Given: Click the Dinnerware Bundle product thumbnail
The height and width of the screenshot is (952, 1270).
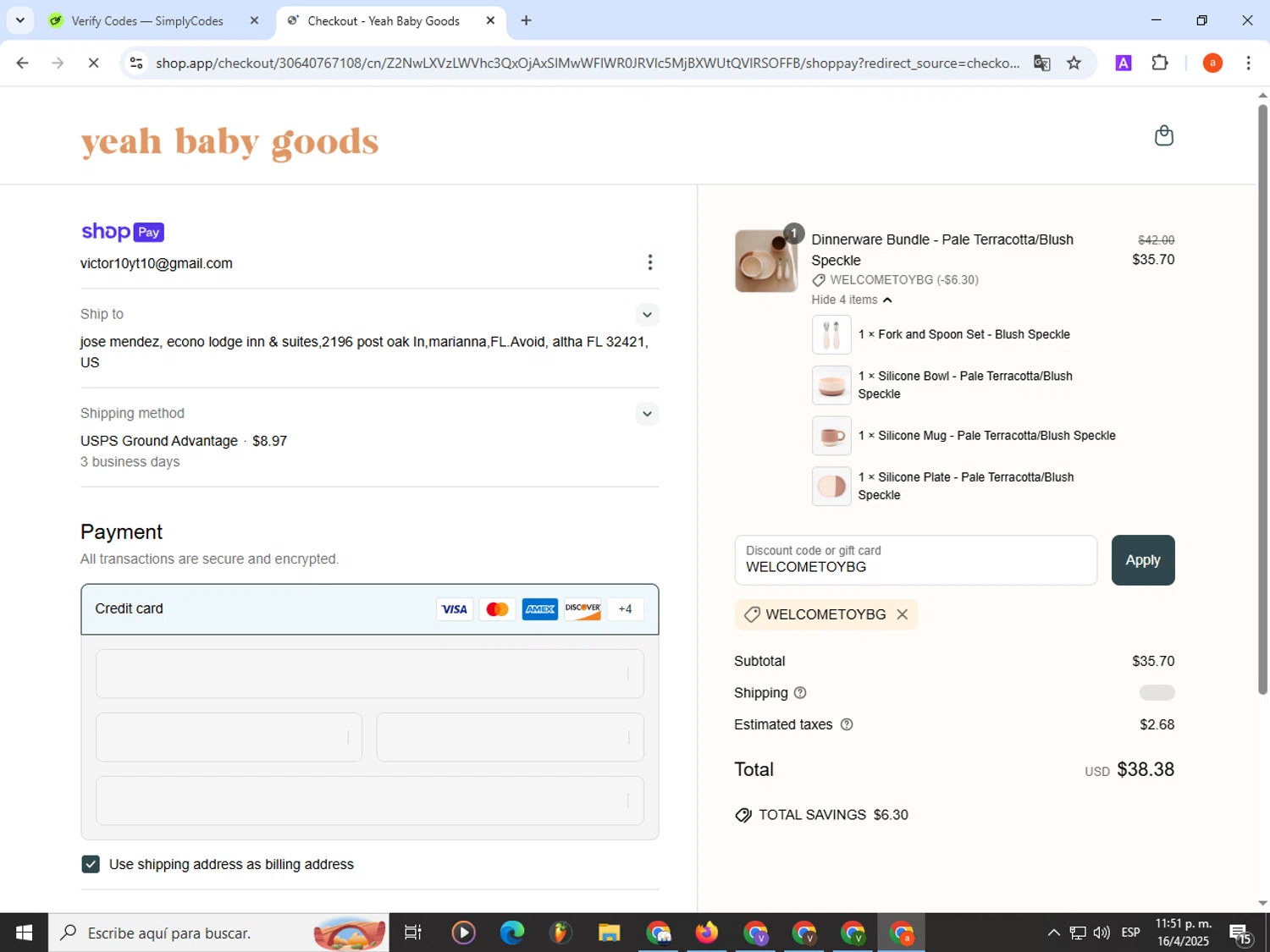Looking at the screenshot, I should (x=765, y=261).
